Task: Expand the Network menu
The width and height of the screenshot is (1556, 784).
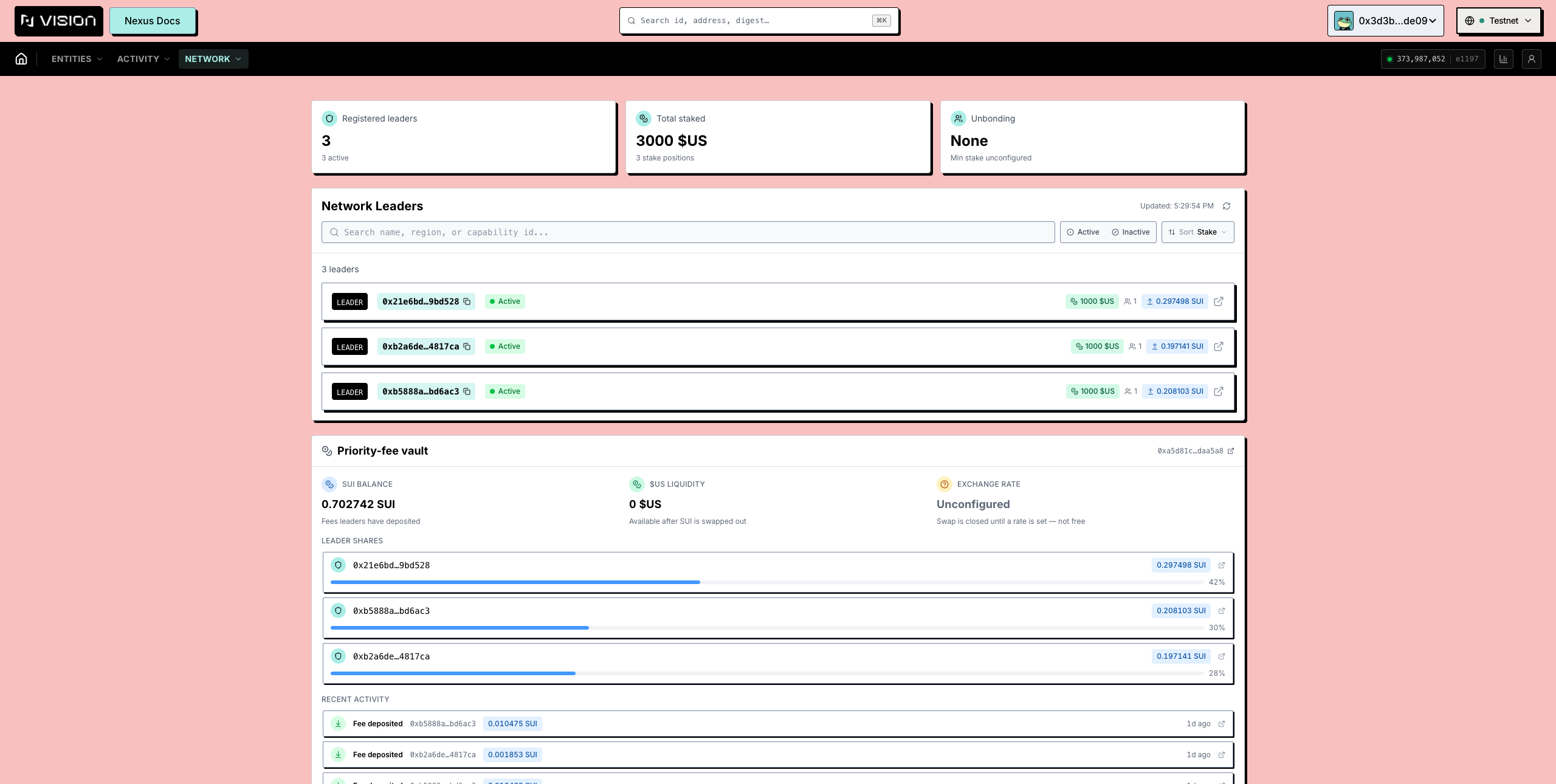Action: 213,59
